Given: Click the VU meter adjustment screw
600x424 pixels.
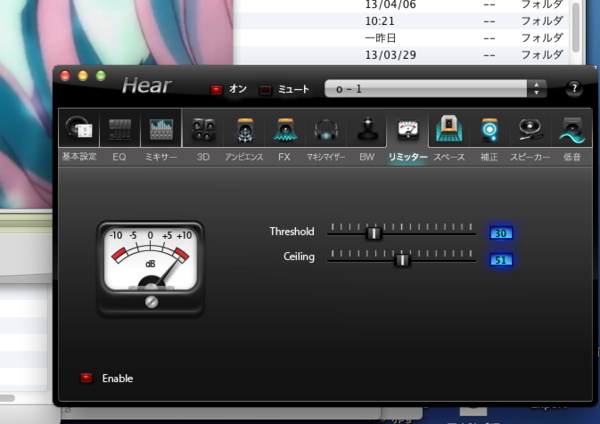Looking at the screenshot, I should tap(152, 302).
